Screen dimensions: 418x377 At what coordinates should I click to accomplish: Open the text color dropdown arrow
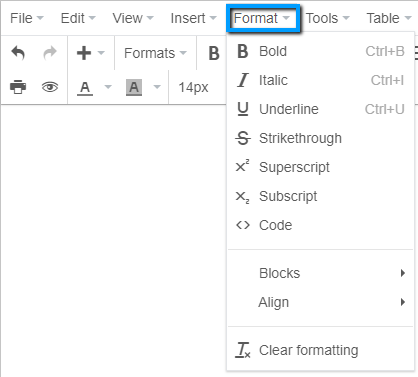point(108,87)
